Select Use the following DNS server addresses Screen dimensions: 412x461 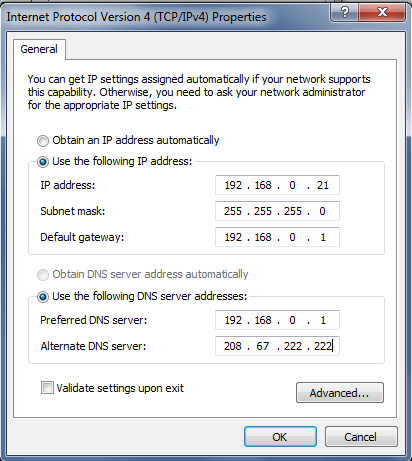tap(43, 297)
